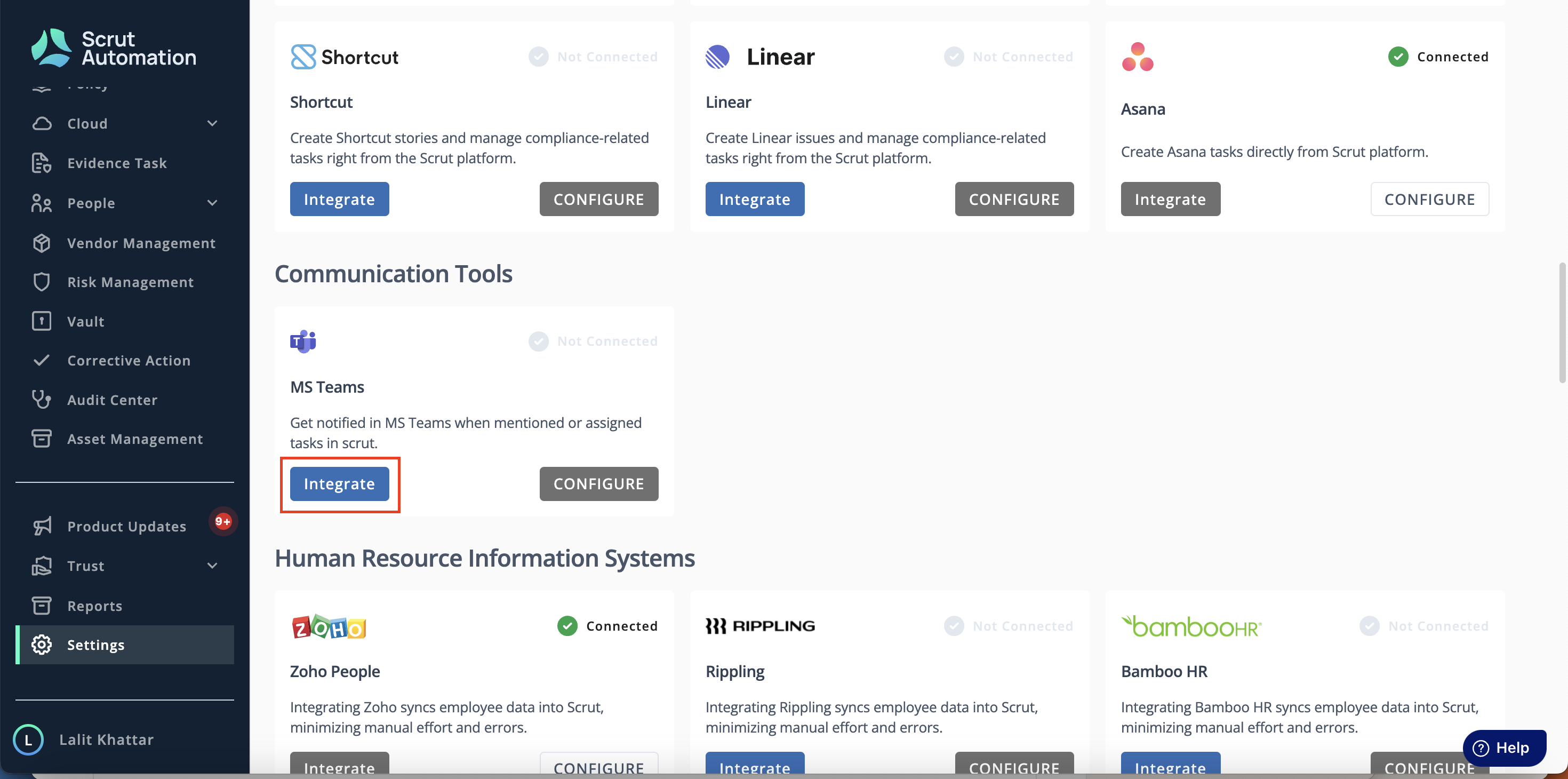This screenshot has width=1568, height=779.
Task: Click the Vendor Management cube icon
Action: [x=42, y=243]
